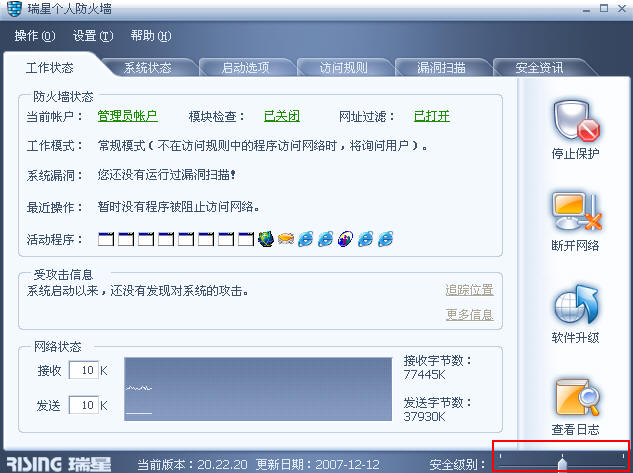Click the 77445K received bytes value
This screenshot has height=473, width=633.
tap(424, 375)
